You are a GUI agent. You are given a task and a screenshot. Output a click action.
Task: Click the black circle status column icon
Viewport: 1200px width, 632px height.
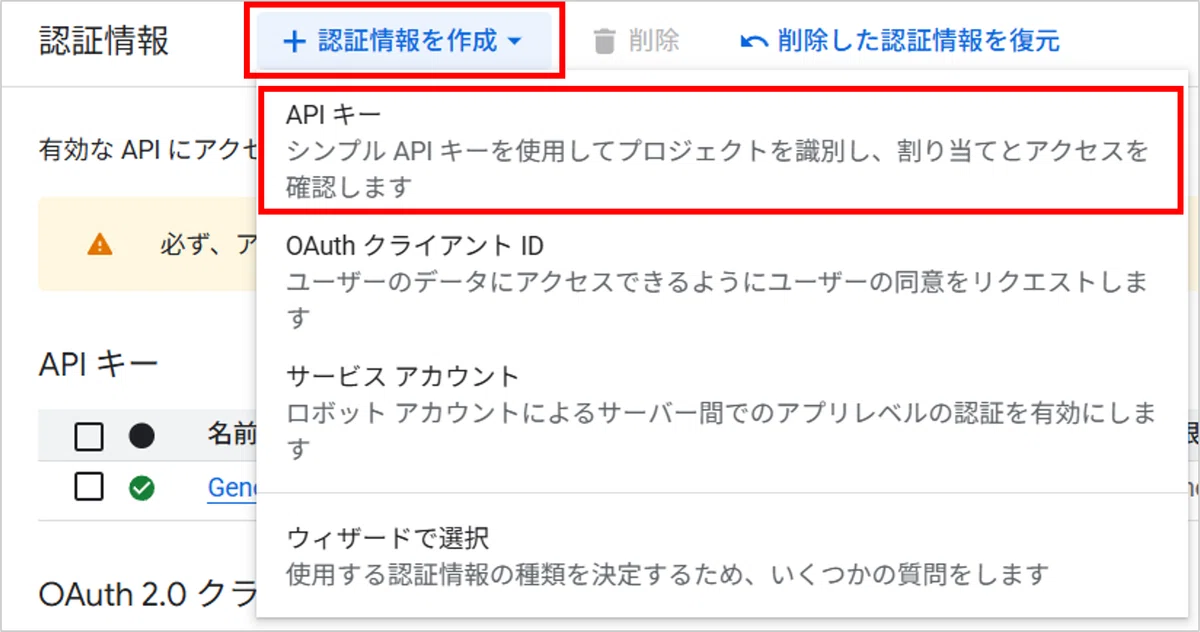tap(142, 436)
